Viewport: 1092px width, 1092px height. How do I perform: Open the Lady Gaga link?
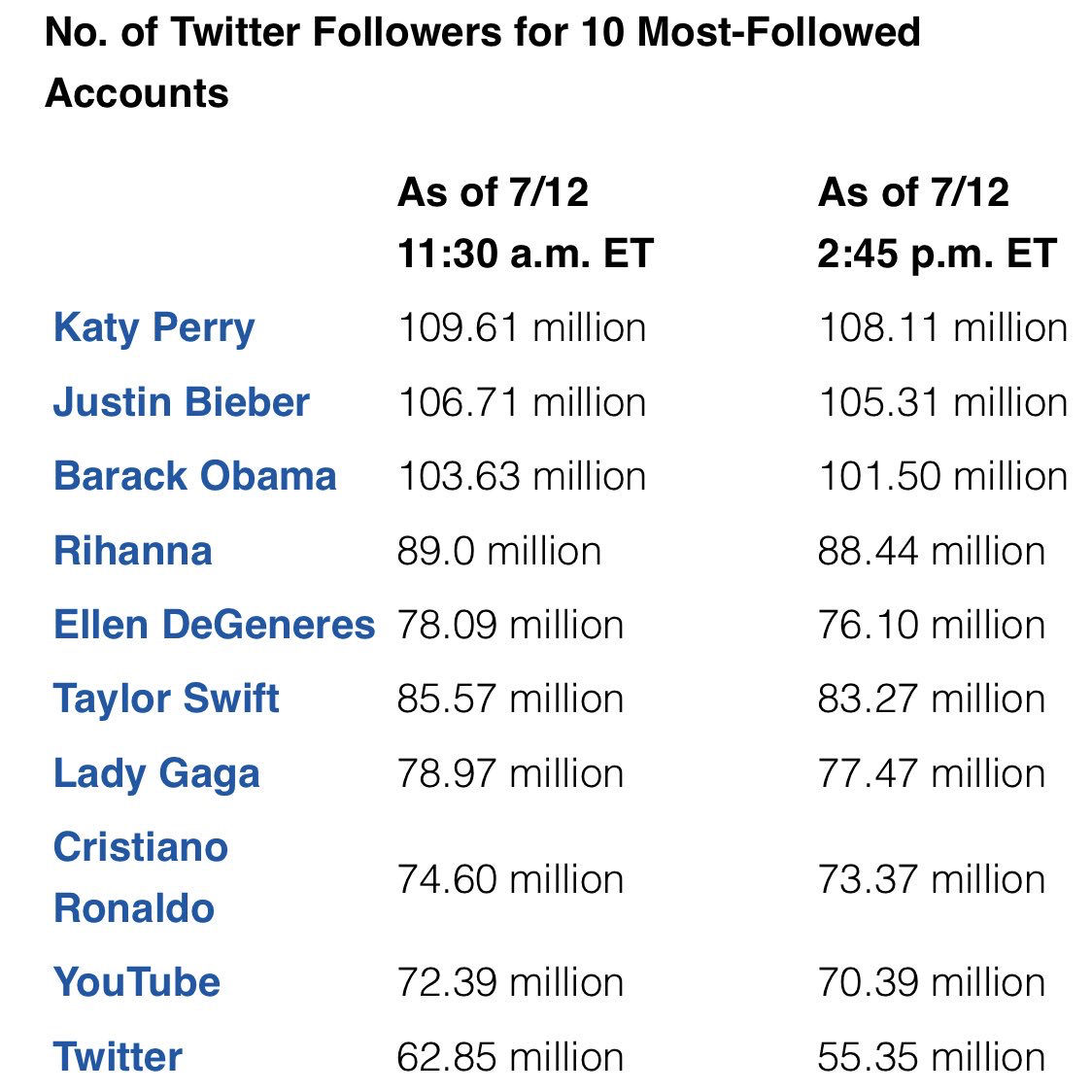156,773
